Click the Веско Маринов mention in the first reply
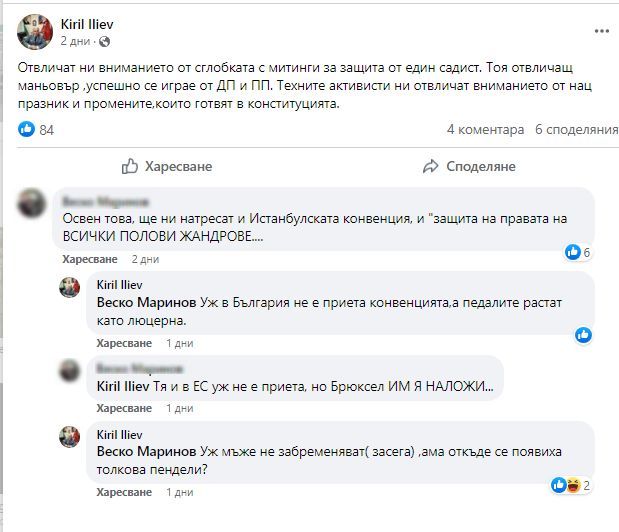The height and width of the screenshot is (532, 619). click(x=146, y=303)
